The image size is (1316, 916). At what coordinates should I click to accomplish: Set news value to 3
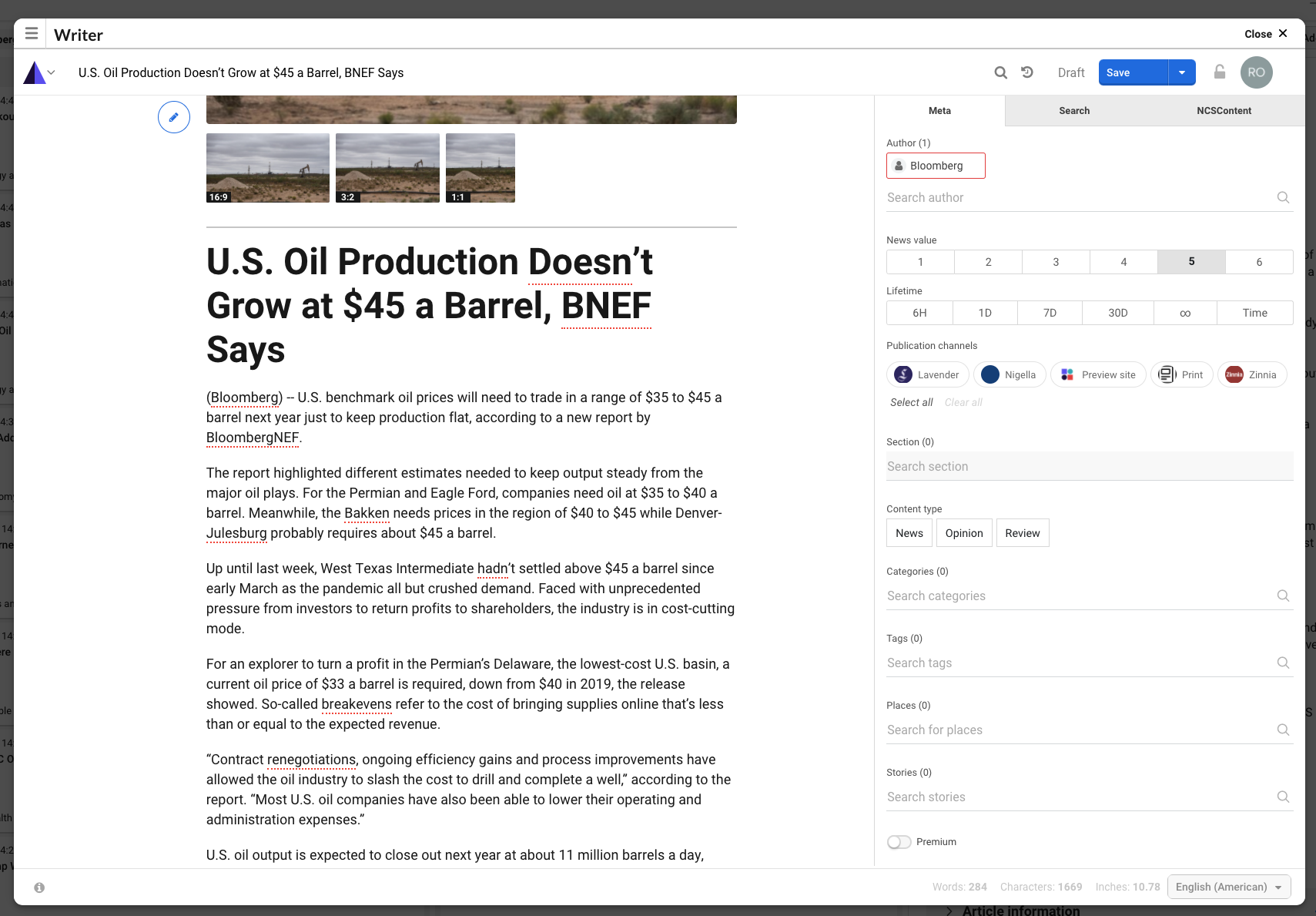tap(1056, 262)
